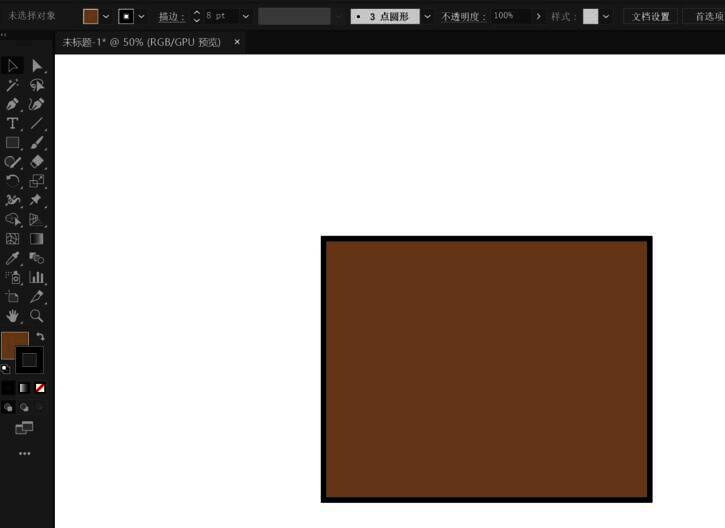
Task: Select the Perspective Grid tool
Action: coord(37,220)
